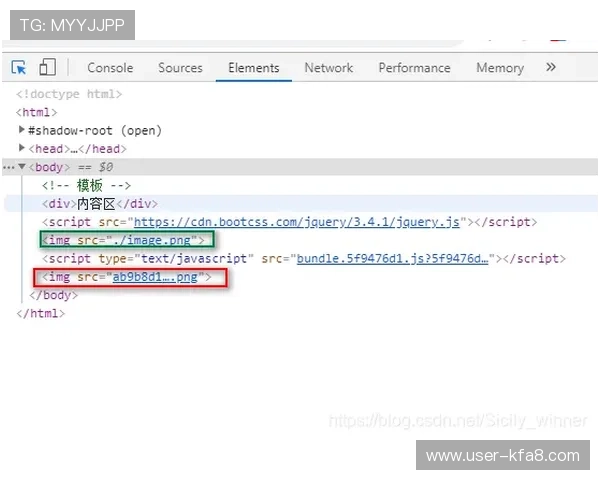The image size is (600, 480).
Task: Select the div containing 内容区
Action: (100, 204)
